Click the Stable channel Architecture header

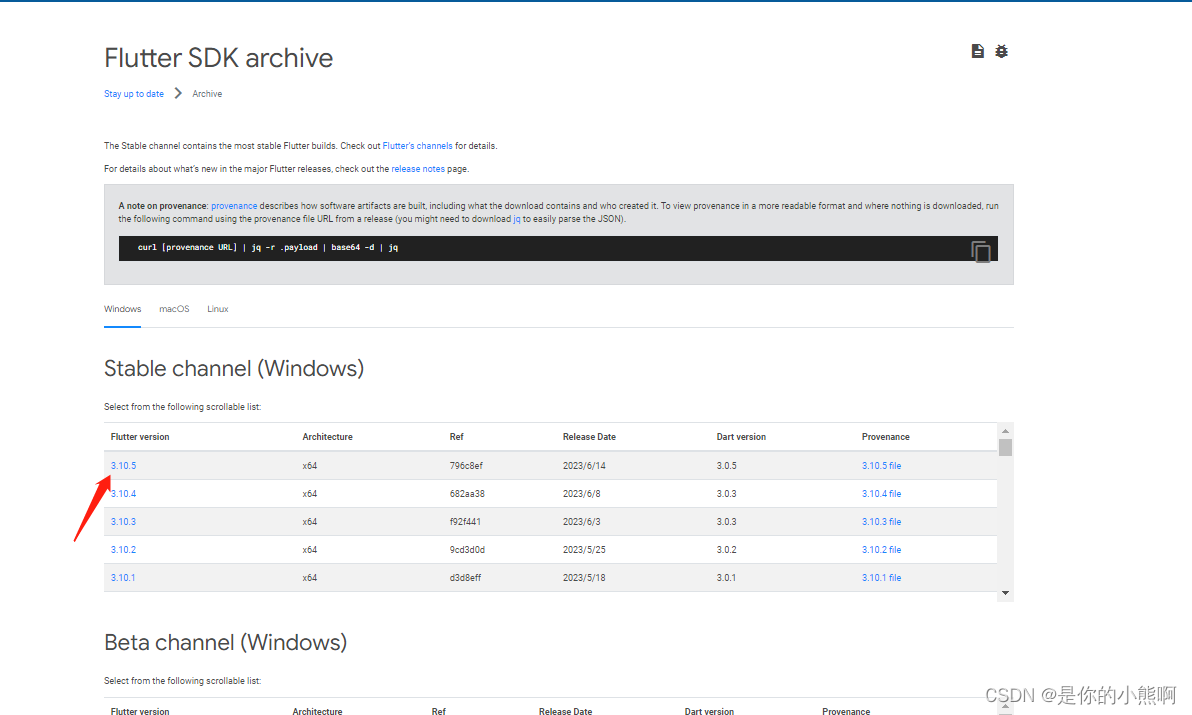[x=328, y=437]
